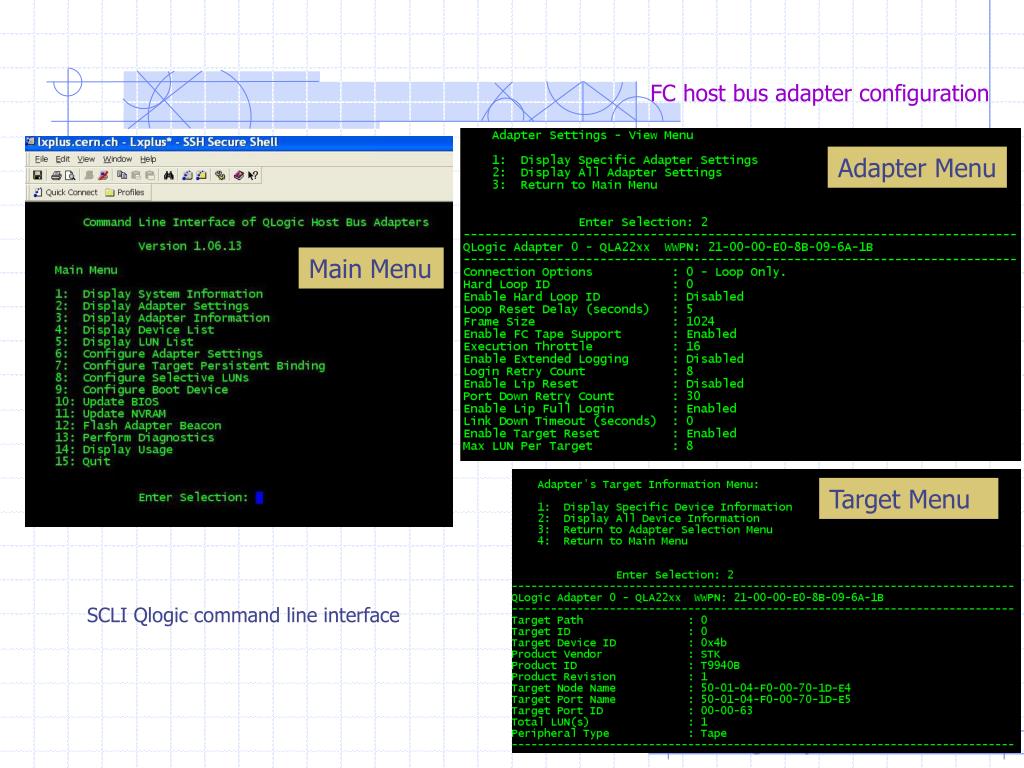Screen dimensions: 1024x768
Task: Click the 'Connection Options' setting row
Action: [x=624, y=272]
